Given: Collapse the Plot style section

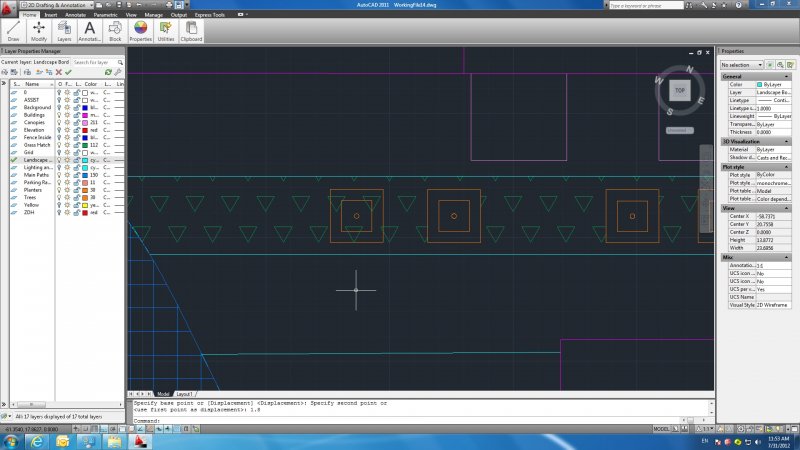Looking at the screenshot, I should tap(786, 167).
